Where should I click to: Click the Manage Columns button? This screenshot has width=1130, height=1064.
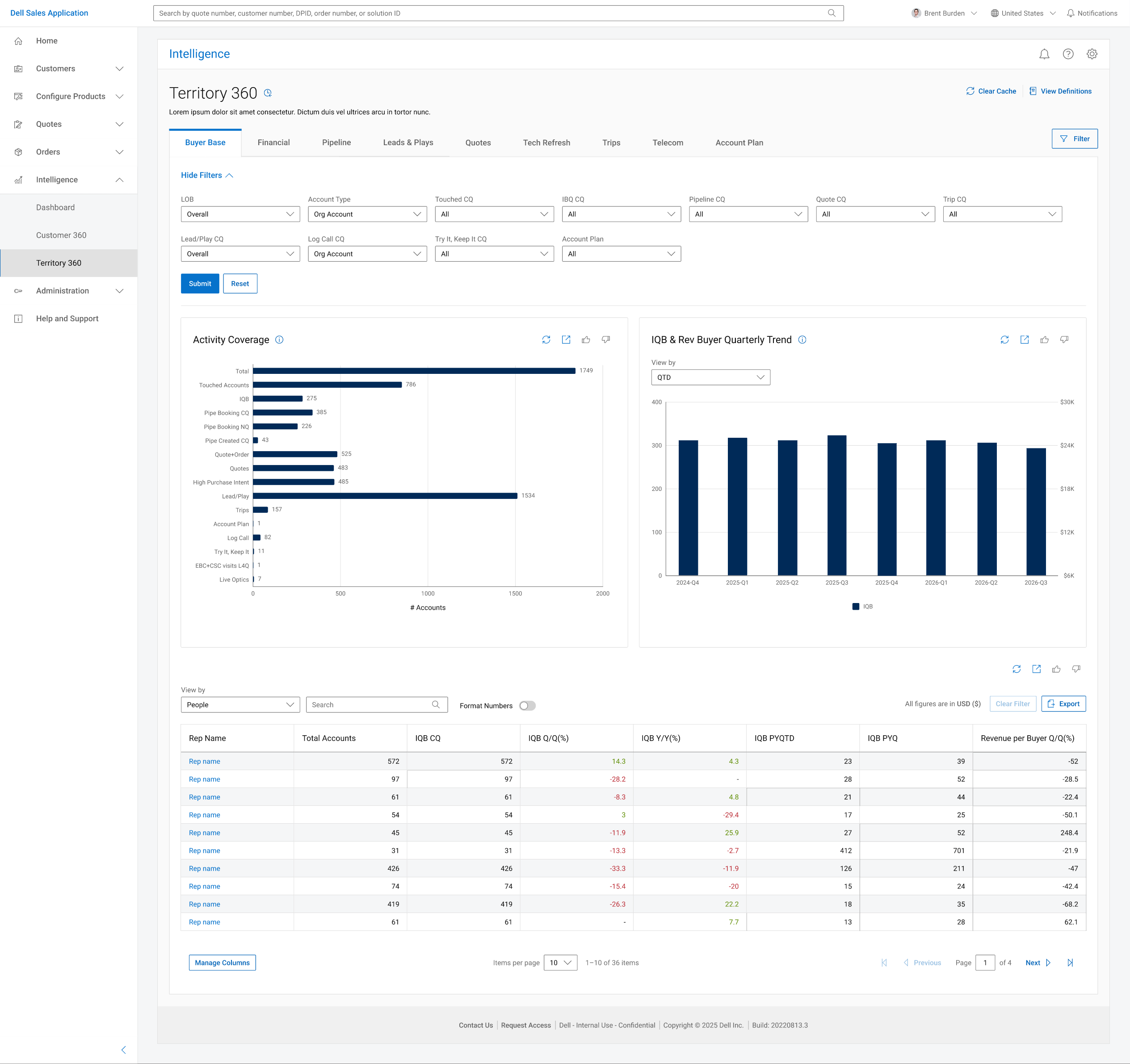[222, 962]
